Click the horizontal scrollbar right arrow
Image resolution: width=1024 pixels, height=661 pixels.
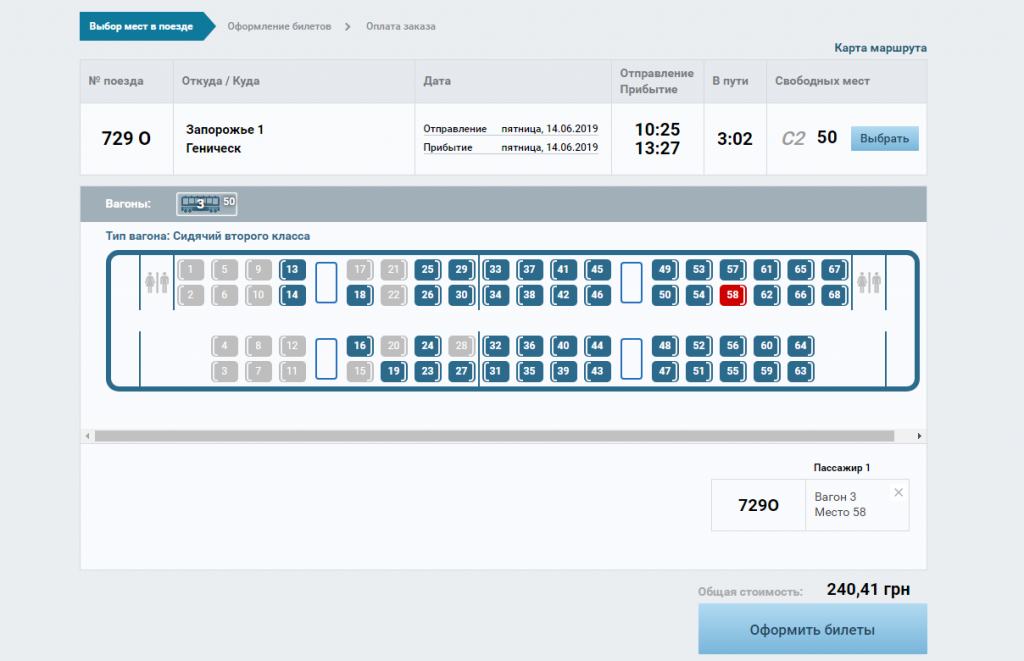(919, 436)
